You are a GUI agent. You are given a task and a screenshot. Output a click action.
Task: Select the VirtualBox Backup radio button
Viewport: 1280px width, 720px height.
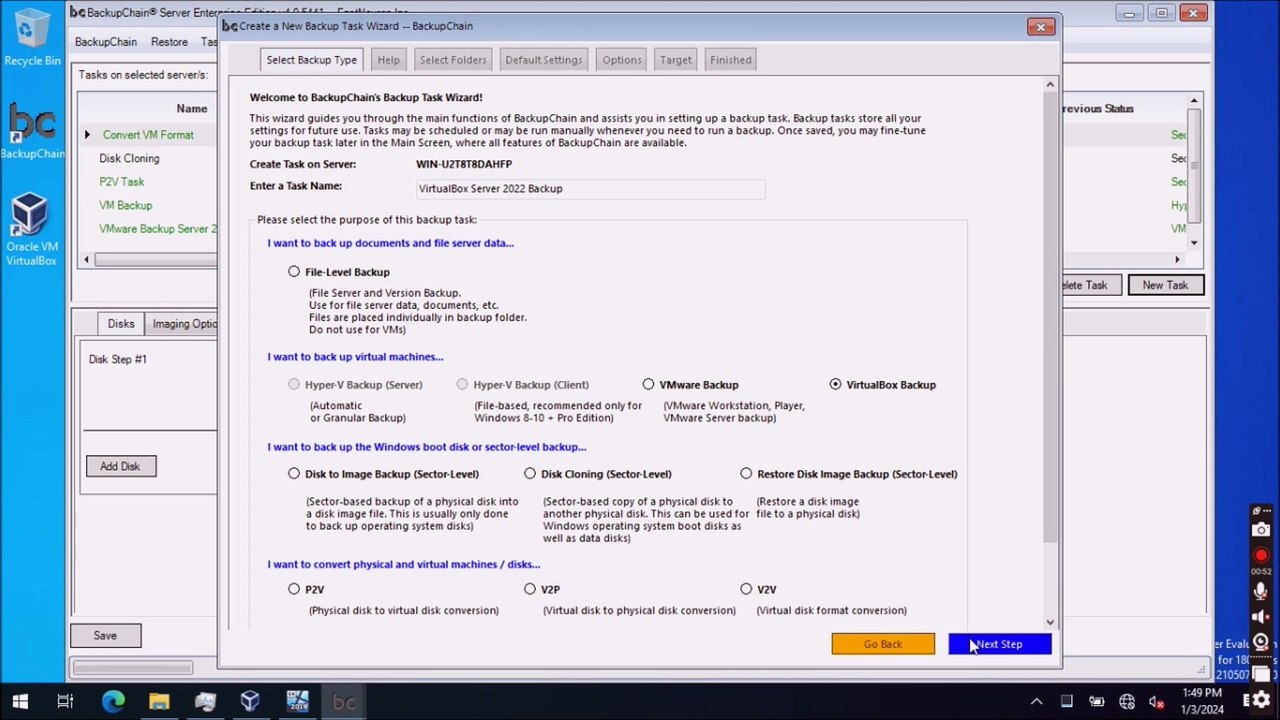coord(836,384)
